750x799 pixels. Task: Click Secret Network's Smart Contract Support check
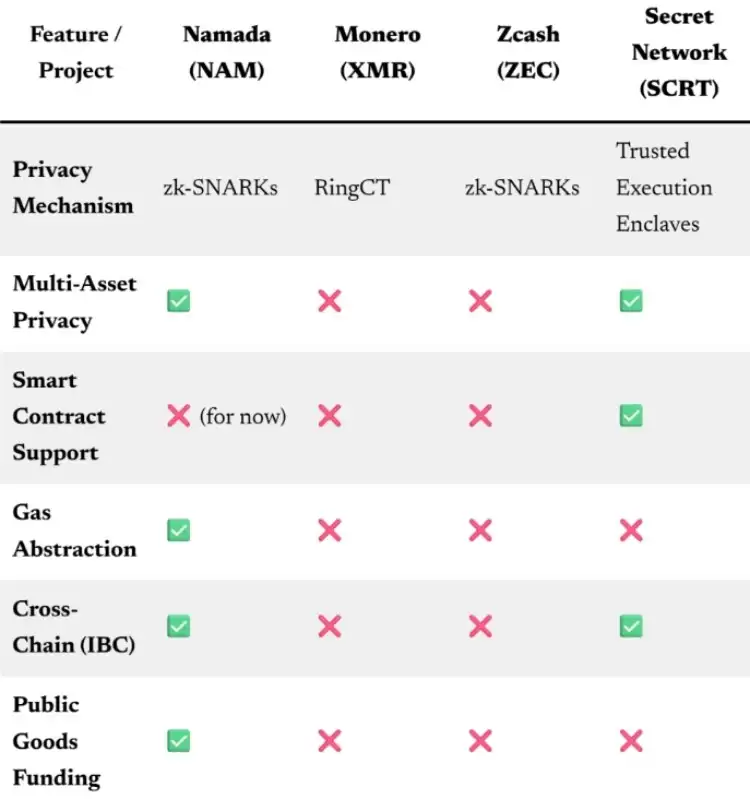[x=630, y=416]
